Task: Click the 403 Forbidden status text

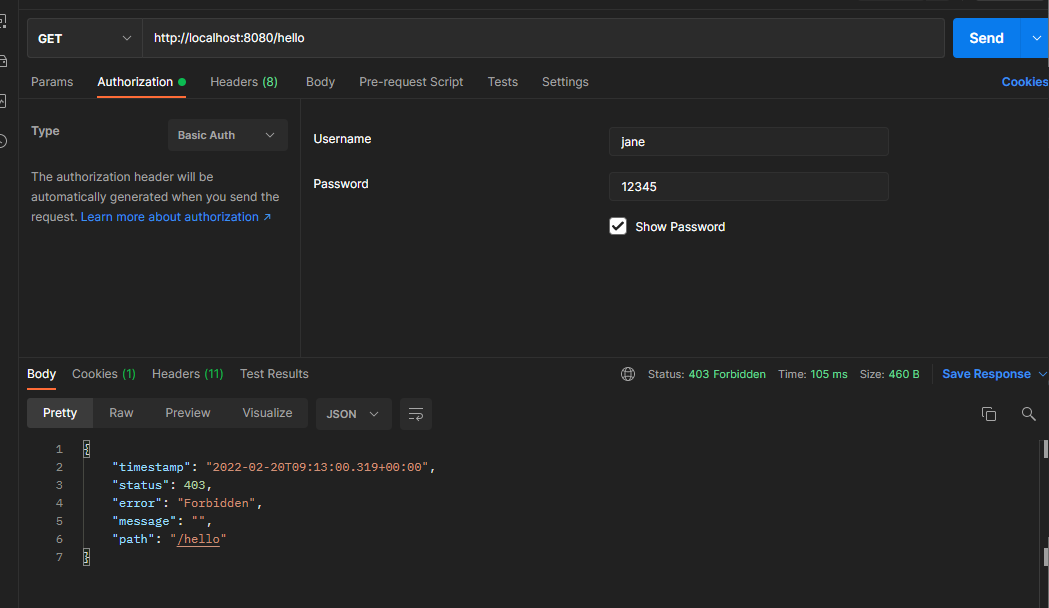Action: coord(727,374)
